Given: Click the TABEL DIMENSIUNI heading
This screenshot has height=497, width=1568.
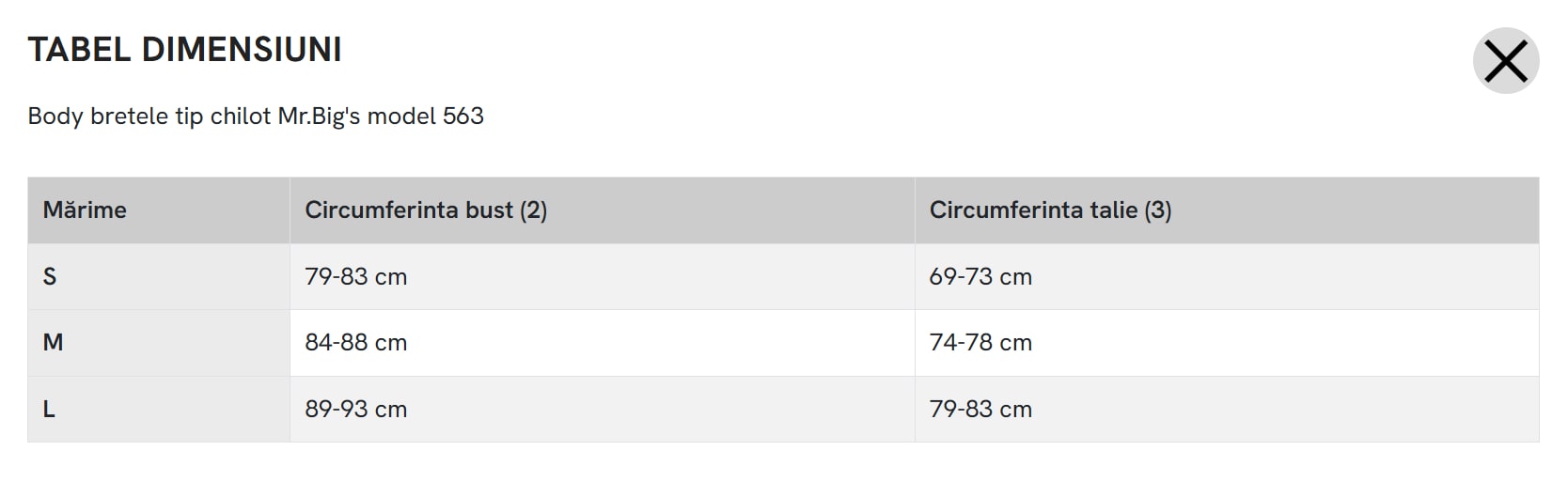Looking at the screenshot, I should point(184,50).
